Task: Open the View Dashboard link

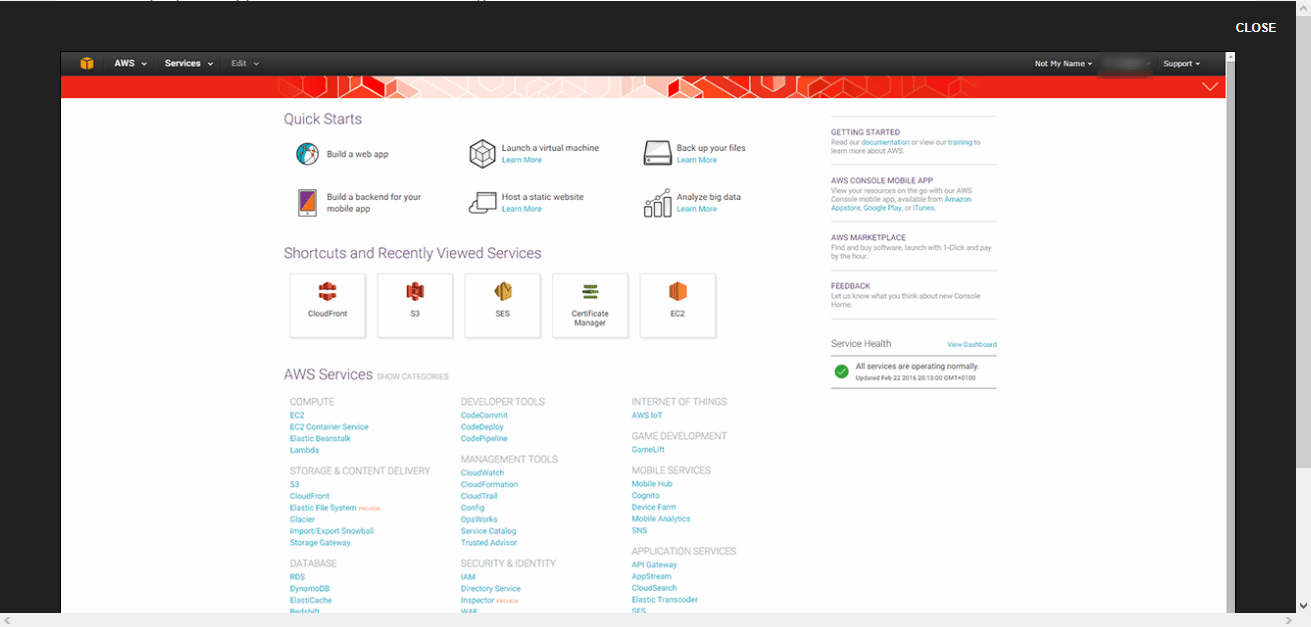Action: point(972,344)
